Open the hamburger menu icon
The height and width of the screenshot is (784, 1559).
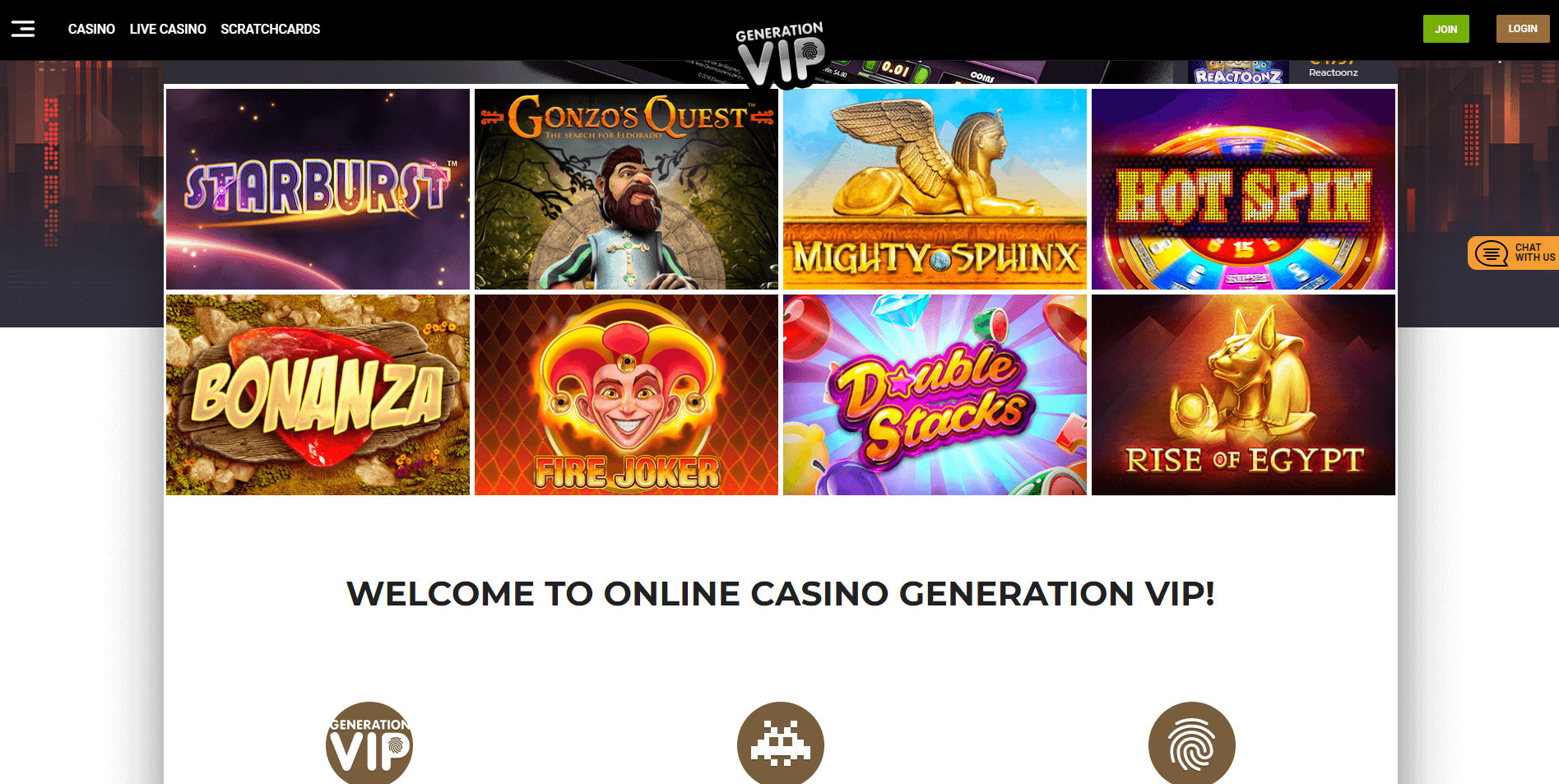click(23, 29)
